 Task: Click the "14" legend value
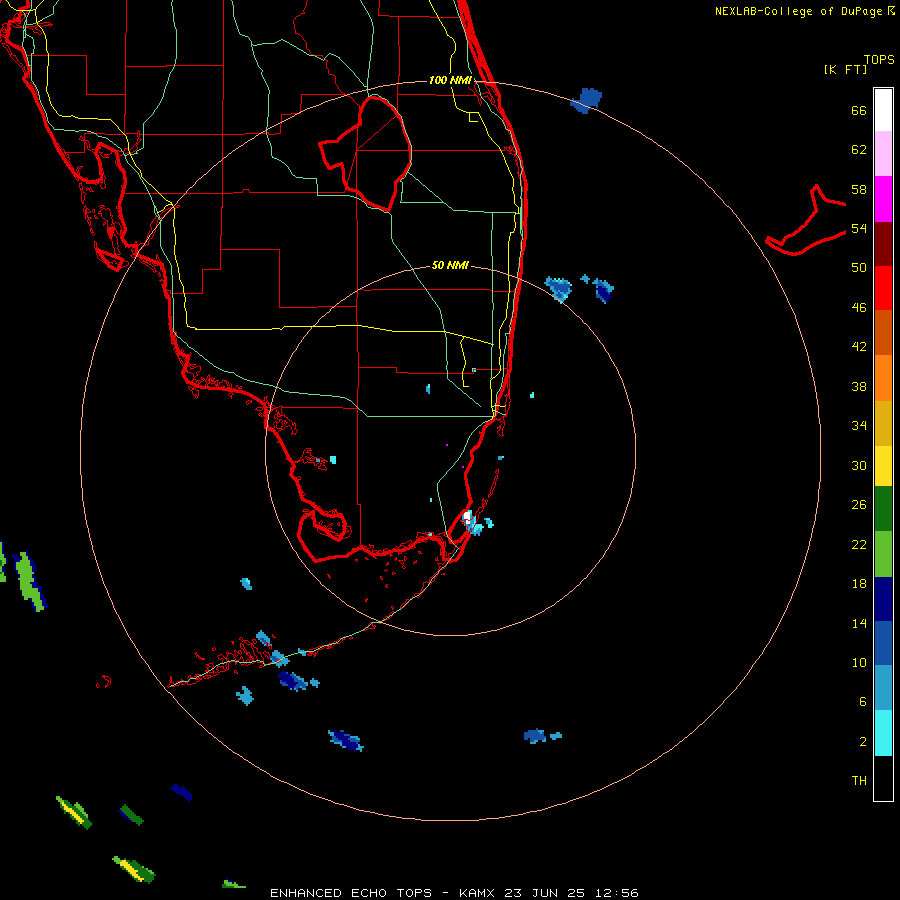point(859,623)
